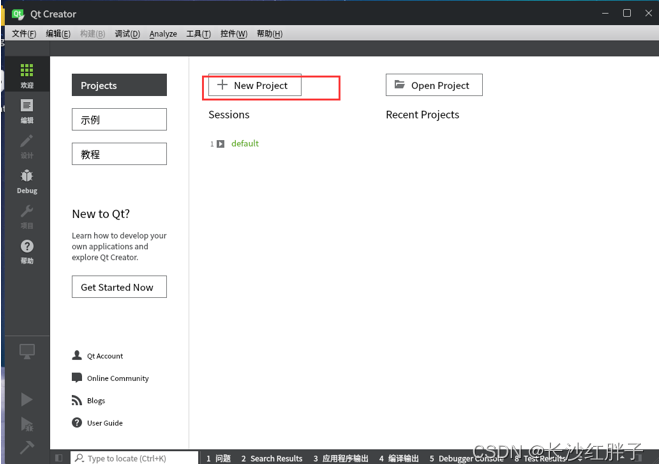Click the Recent Projects heading text
The image size is (659, 471).
pos(422,115)
